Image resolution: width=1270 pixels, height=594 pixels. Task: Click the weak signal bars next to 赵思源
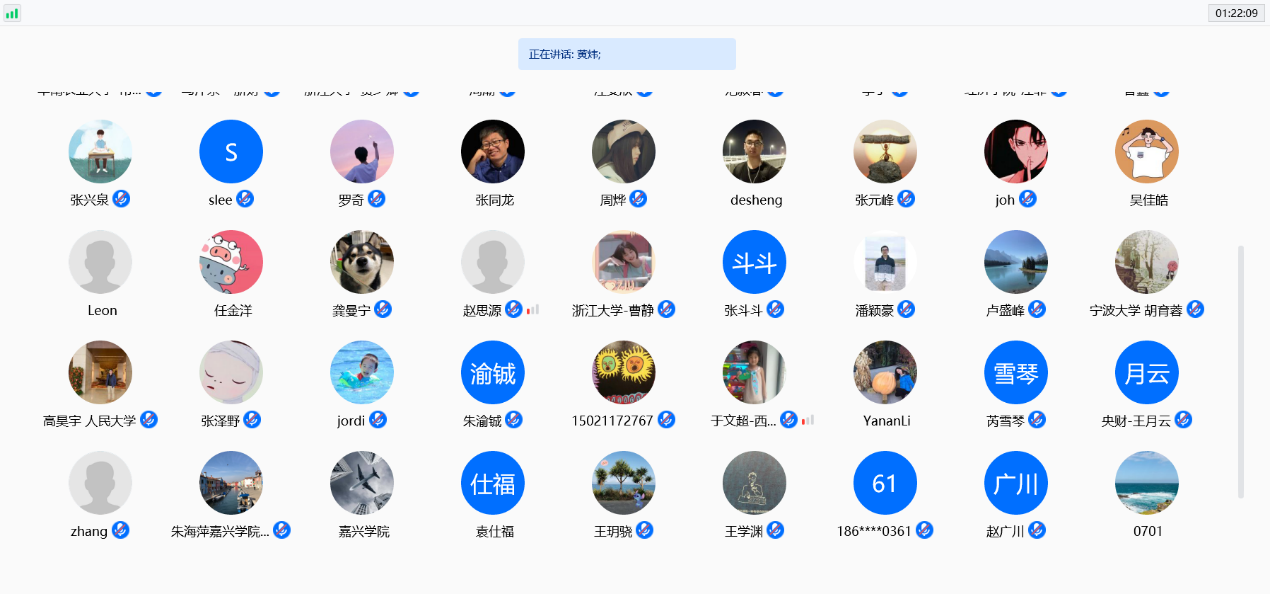tap(533, 310)
